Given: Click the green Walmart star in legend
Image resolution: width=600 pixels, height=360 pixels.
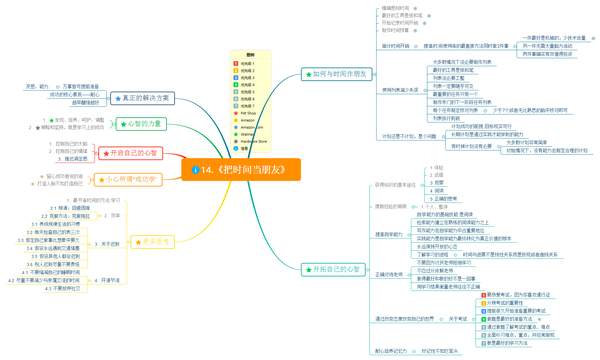Looking at the screenshot, I should (x=236, y=134).
